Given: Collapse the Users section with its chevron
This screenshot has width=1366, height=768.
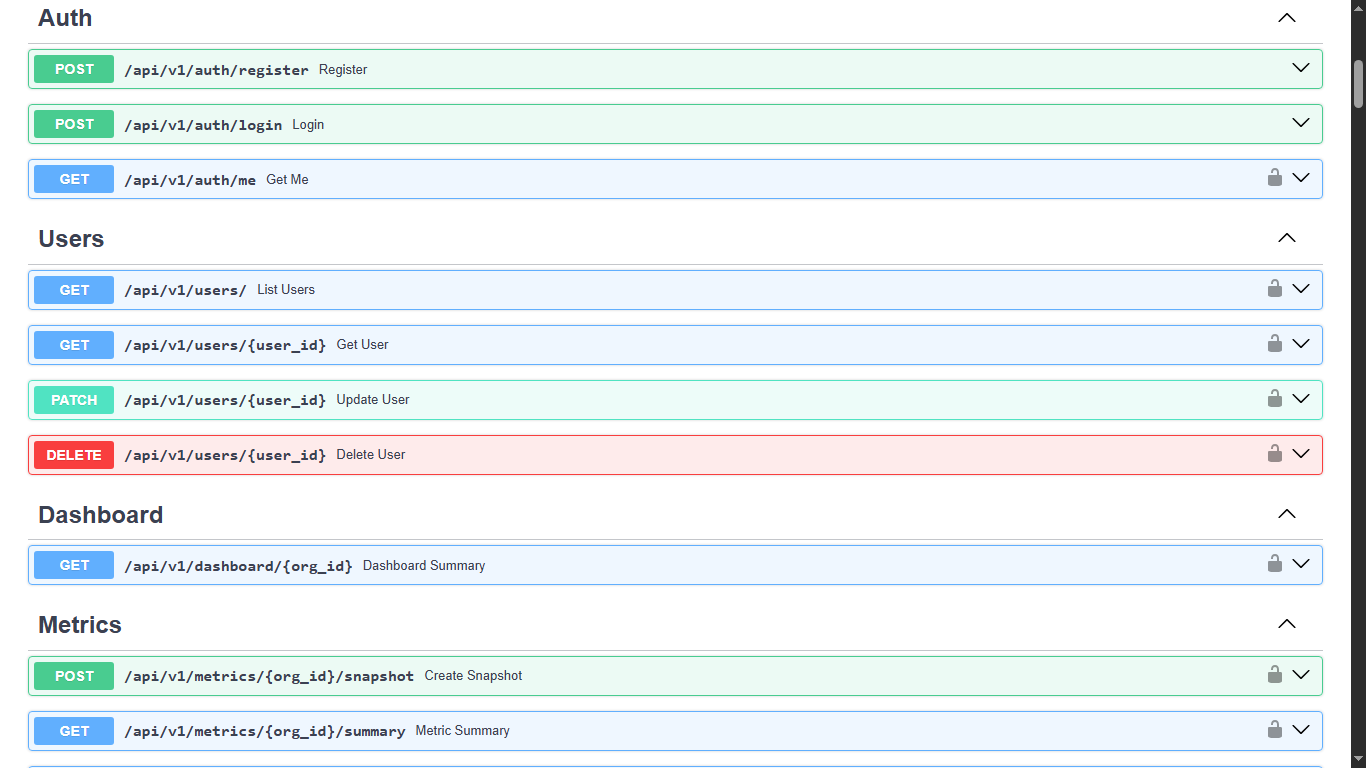Looking at the screenshot, I should click(1287, 238).
